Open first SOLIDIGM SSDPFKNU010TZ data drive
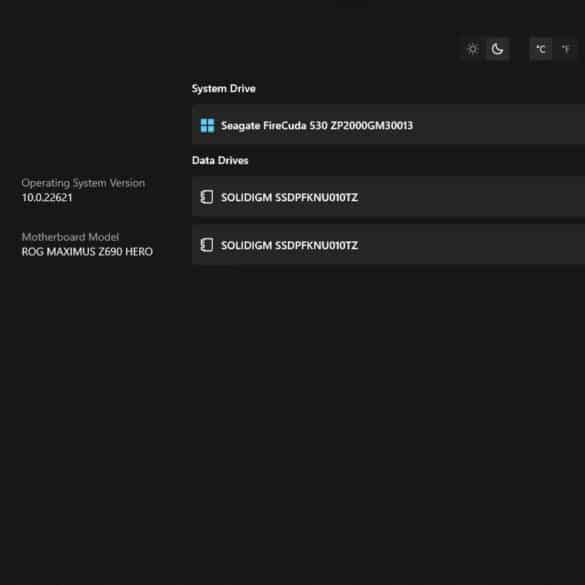Image resolution: width=585 pixels, height=585 pixels. (388, 196)
